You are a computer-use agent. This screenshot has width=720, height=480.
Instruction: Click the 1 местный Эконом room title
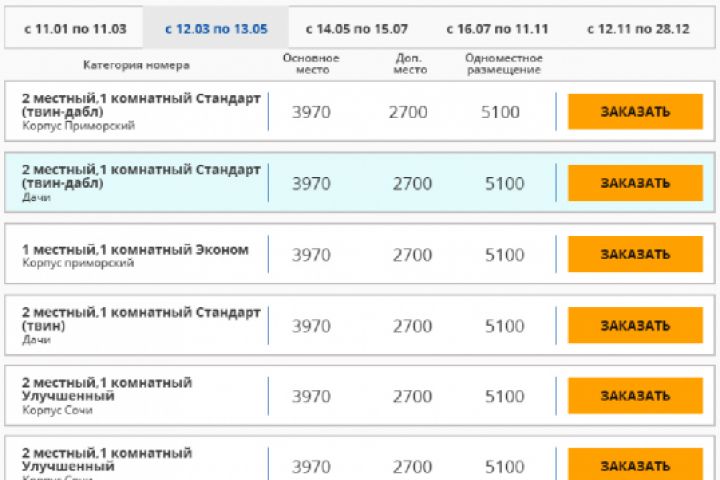tap(135, 249)
